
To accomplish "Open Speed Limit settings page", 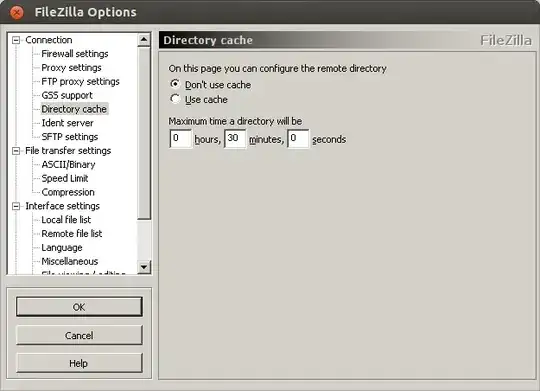I will click(x=65, y=178).
